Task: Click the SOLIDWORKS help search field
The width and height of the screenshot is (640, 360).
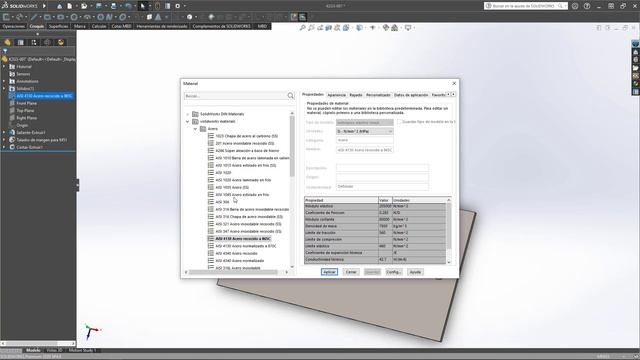Action: (525, 6)
